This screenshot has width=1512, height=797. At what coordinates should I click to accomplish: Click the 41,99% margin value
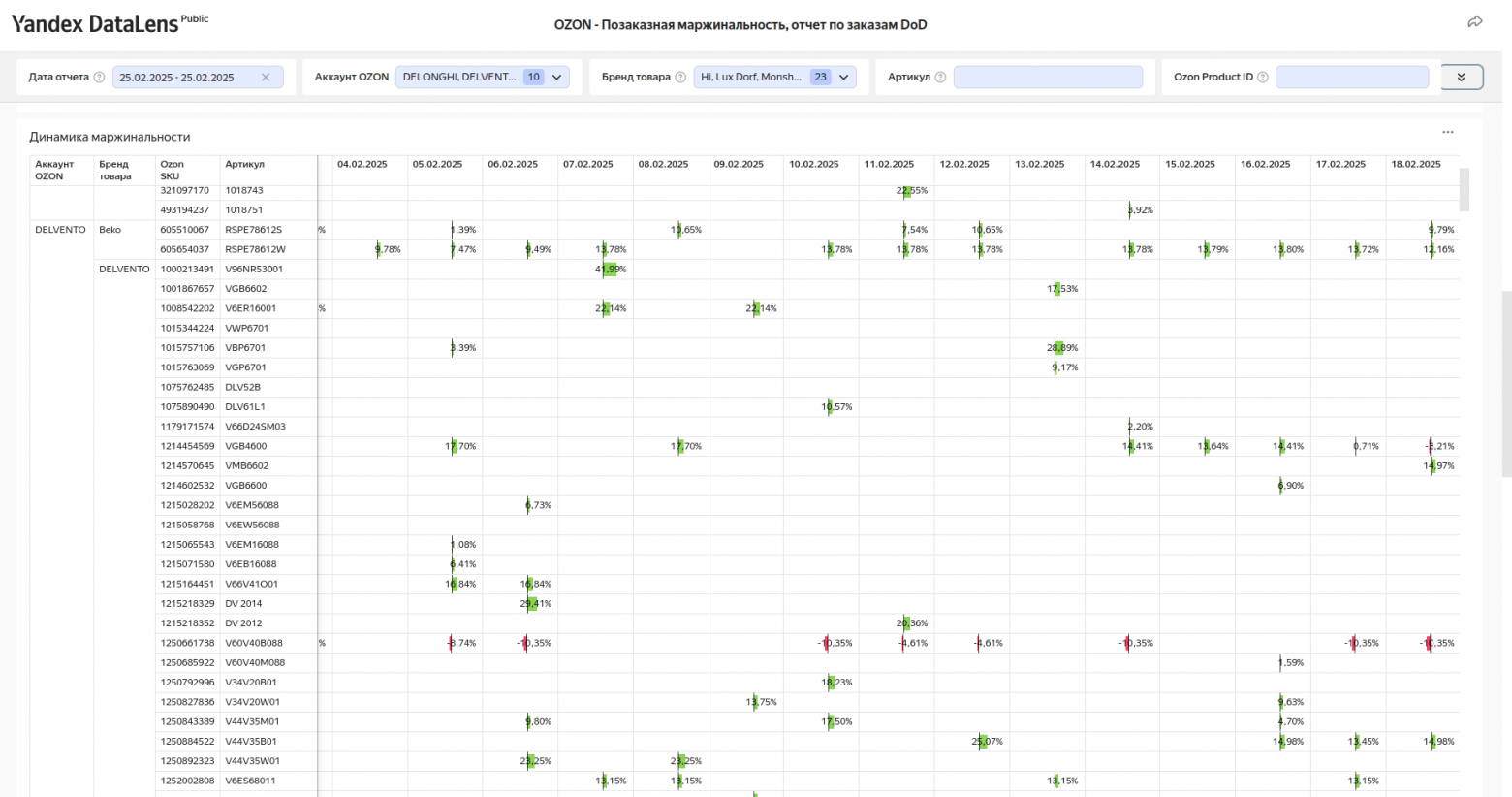pos(612,269)
